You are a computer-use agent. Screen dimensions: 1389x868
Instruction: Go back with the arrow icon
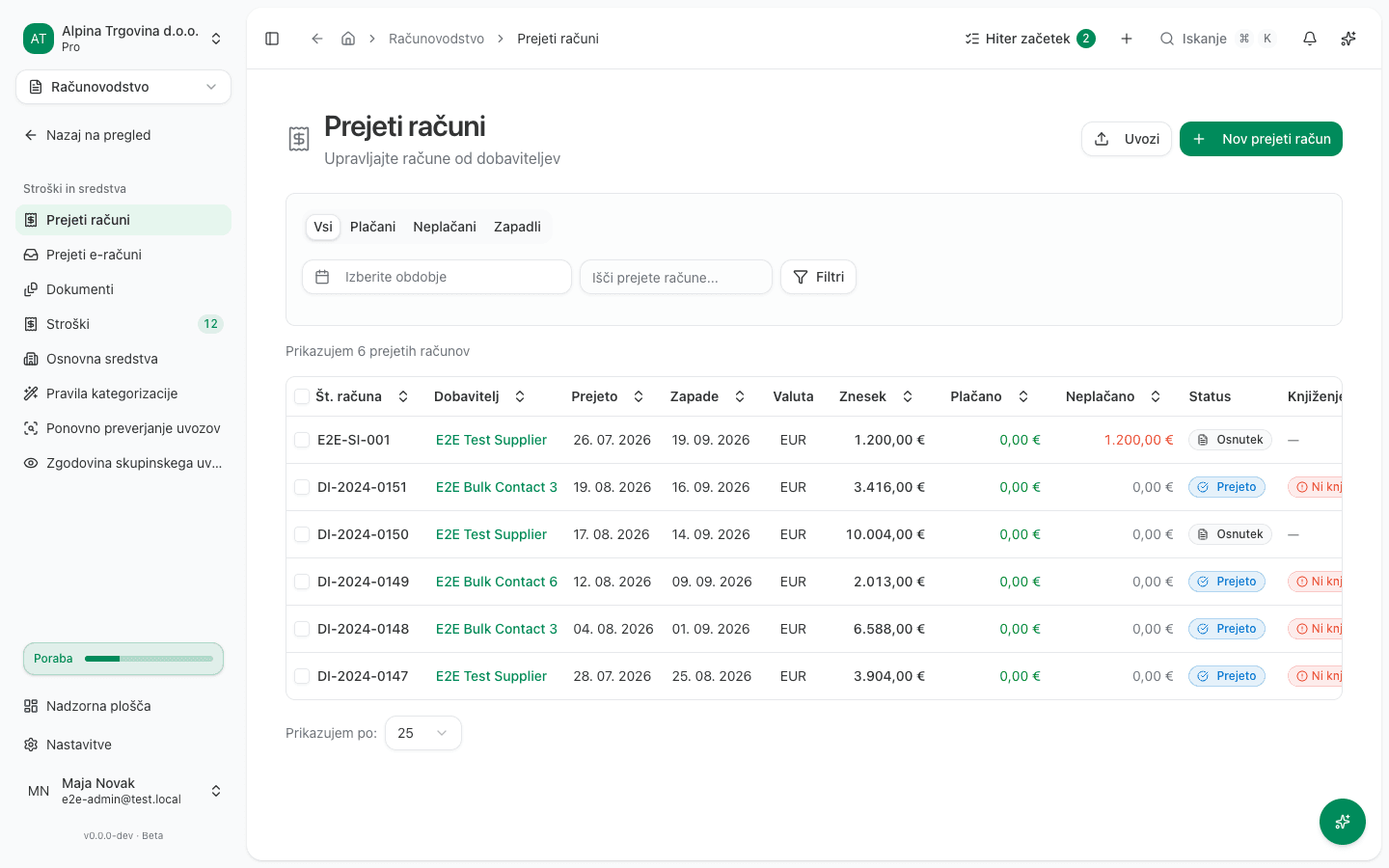click(x=316, y=39)
